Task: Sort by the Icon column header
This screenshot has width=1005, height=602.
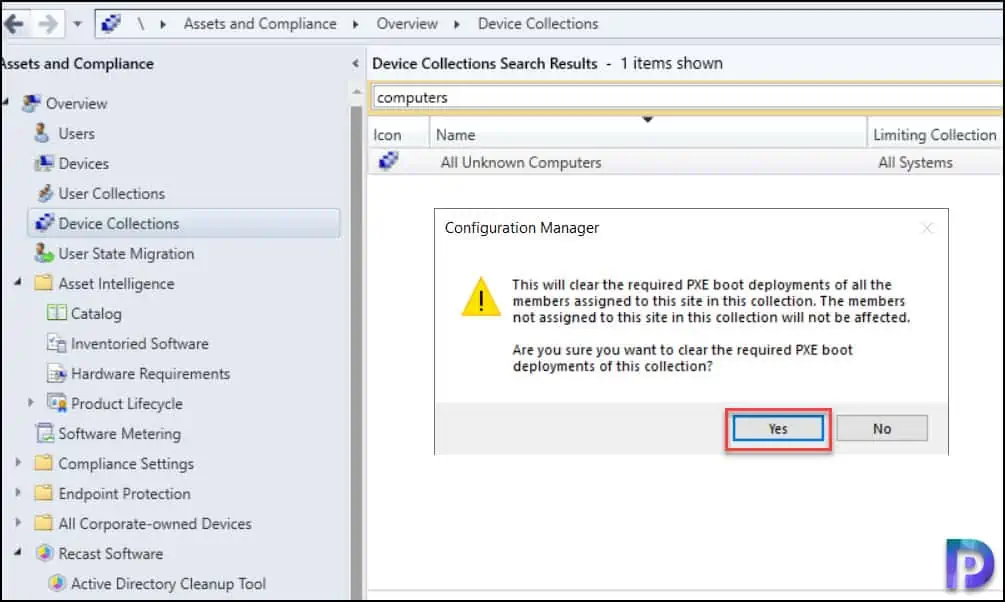Action: coord(398,135)
